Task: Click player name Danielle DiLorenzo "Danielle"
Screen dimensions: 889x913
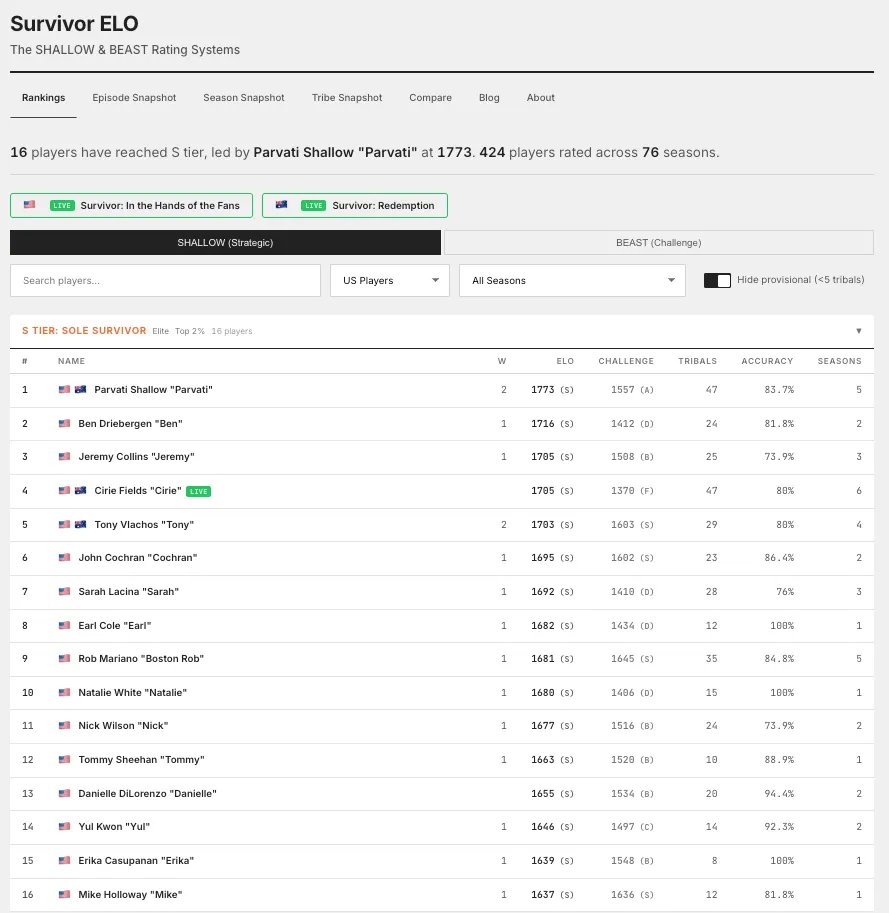Action: point(147,793)
